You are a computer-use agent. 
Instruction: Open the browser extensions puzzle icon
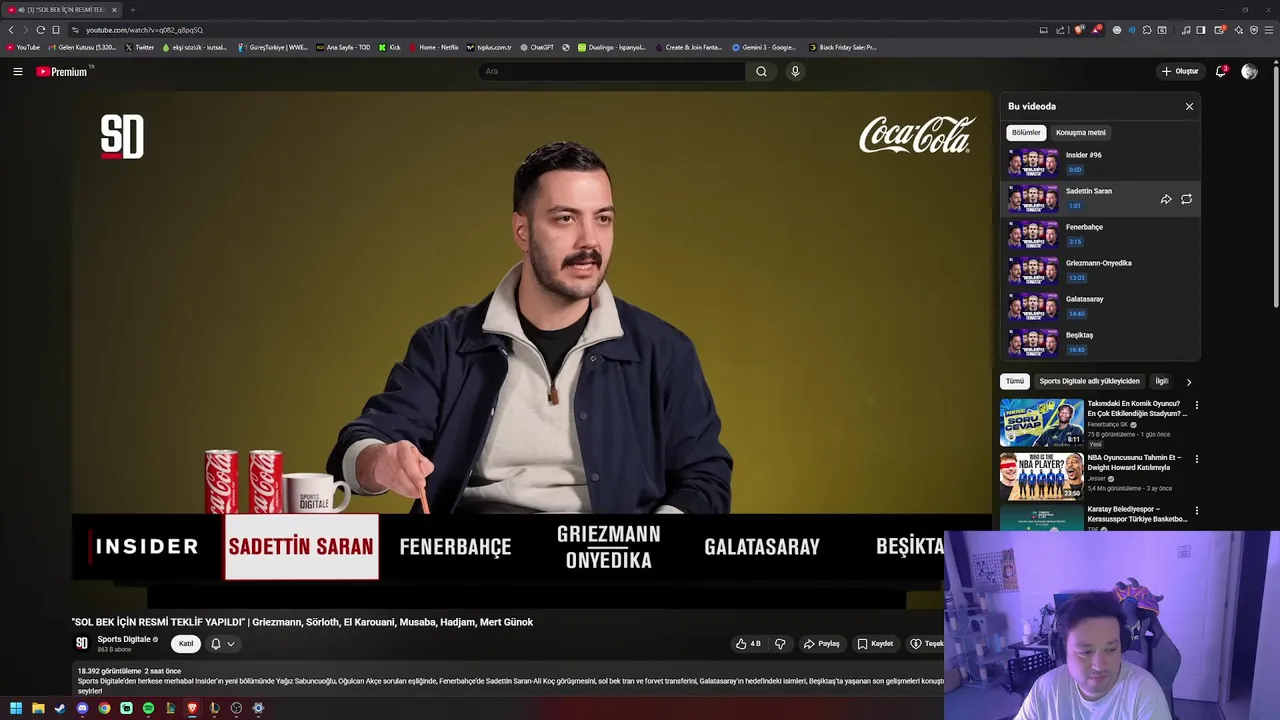tap(1147, 30)
